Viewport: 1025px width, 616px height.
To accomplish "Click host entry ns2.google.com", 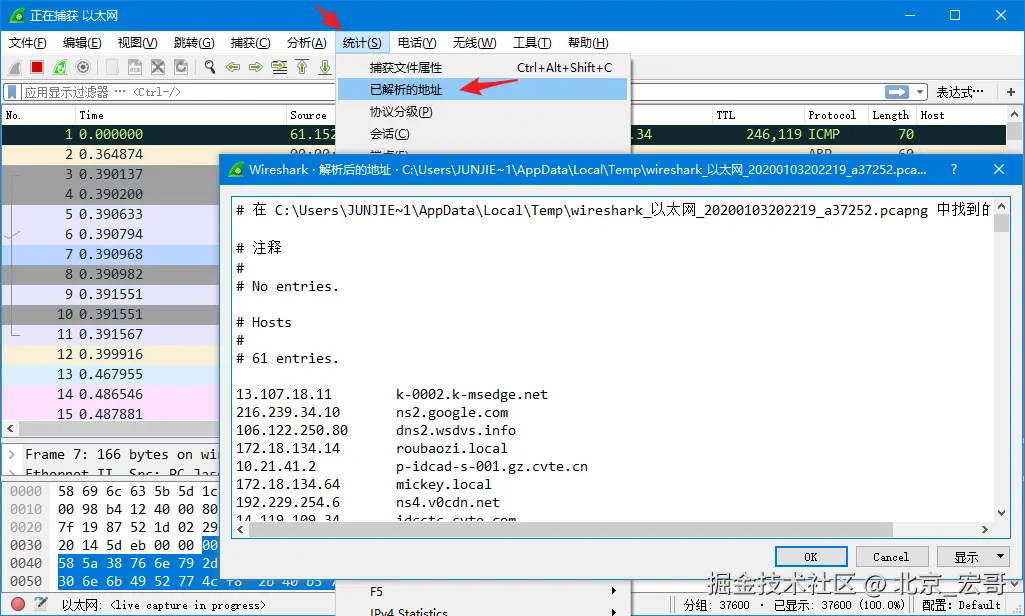I will coord(452,413).
